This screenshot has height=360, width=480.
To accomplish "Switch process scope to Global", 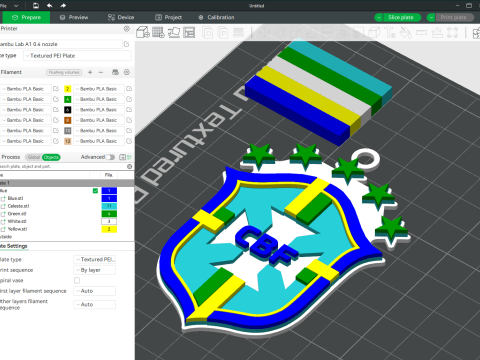I will click(34, 157).
